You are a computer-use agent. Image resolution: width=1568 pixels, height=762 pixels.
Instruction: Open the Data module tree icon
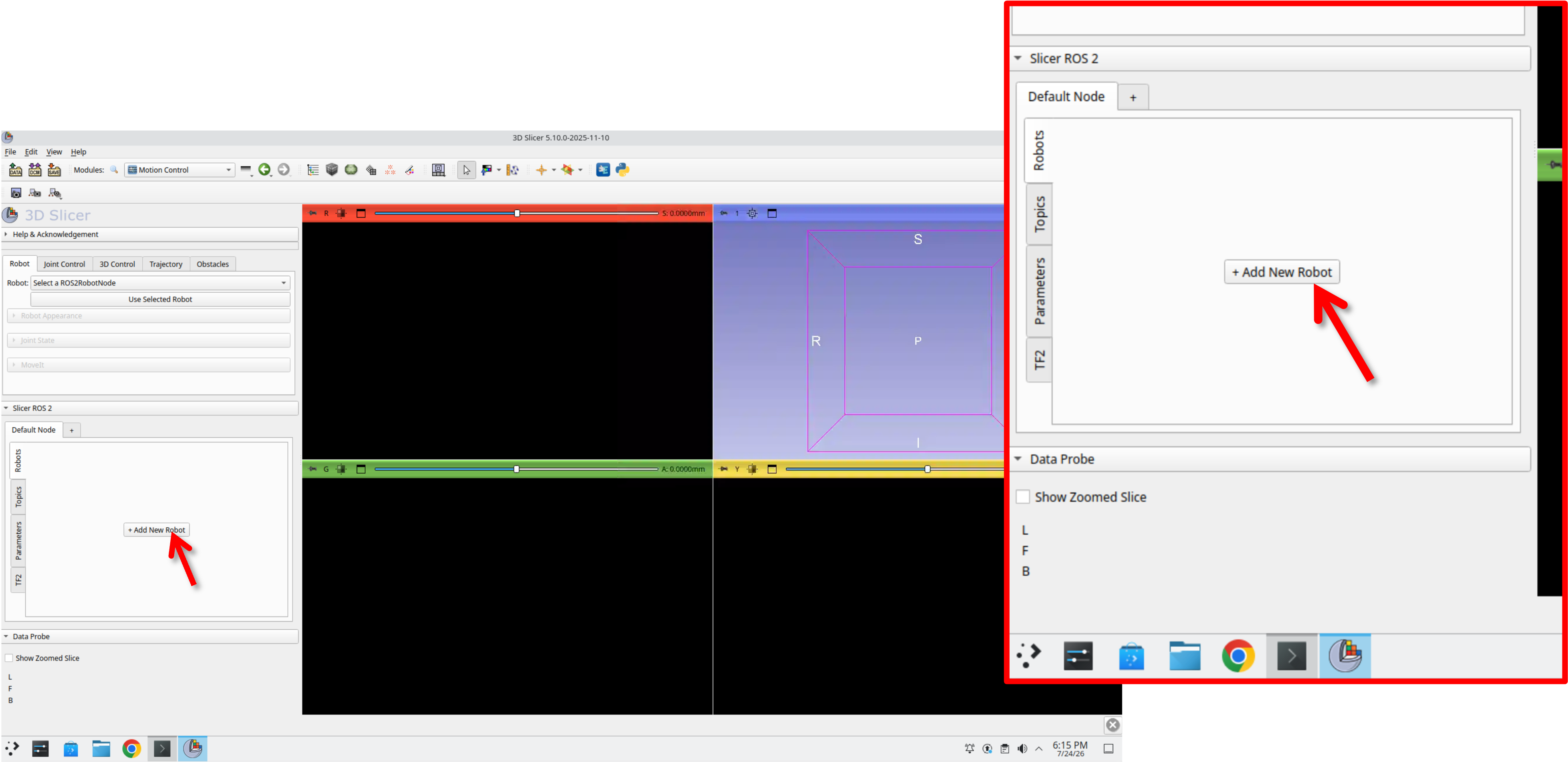[x=313, y=170]
